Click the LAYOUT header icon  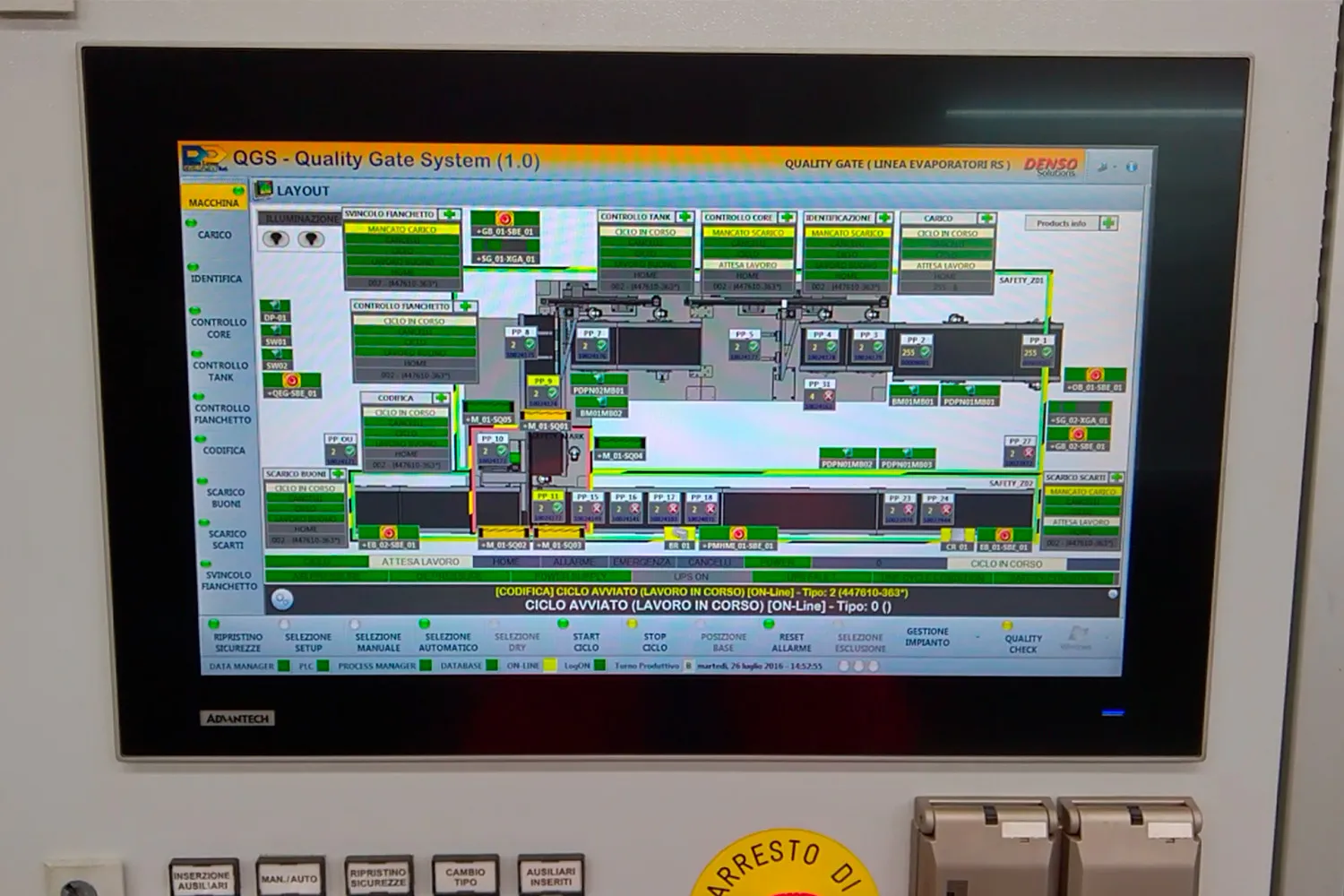(263, 189)
